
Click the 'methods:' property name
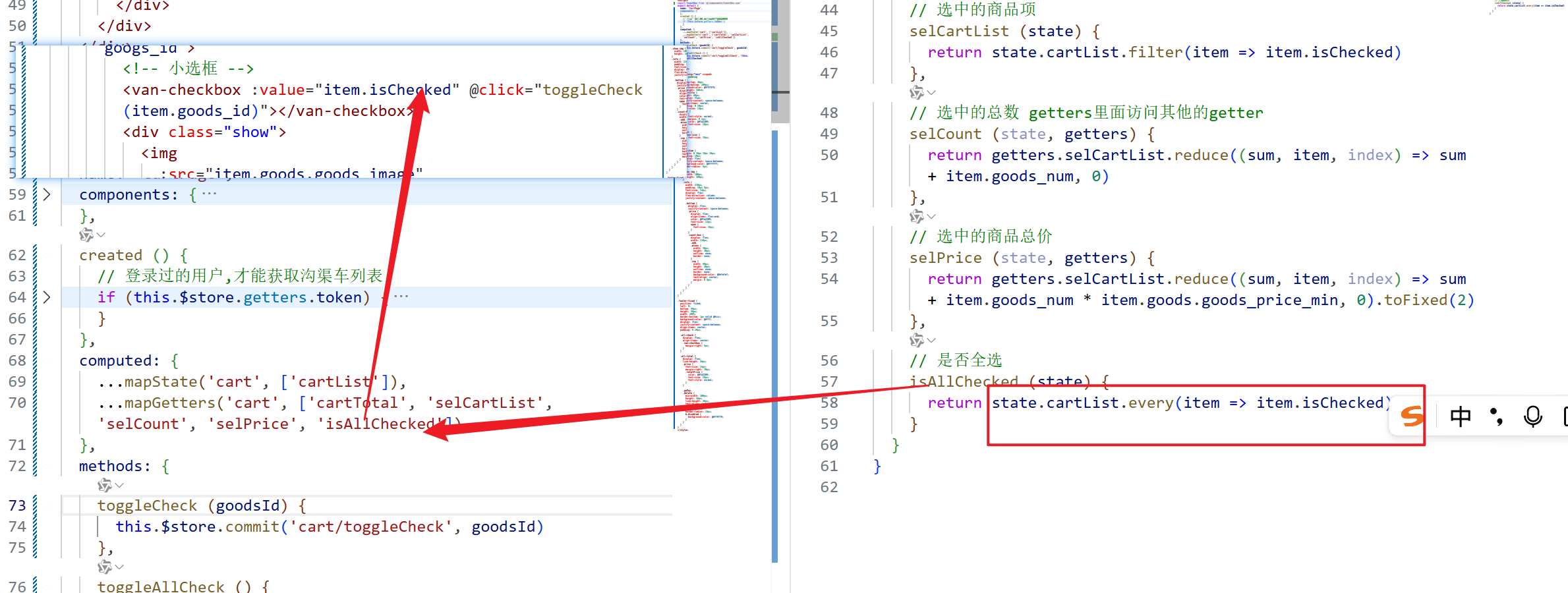pos(115,466)
